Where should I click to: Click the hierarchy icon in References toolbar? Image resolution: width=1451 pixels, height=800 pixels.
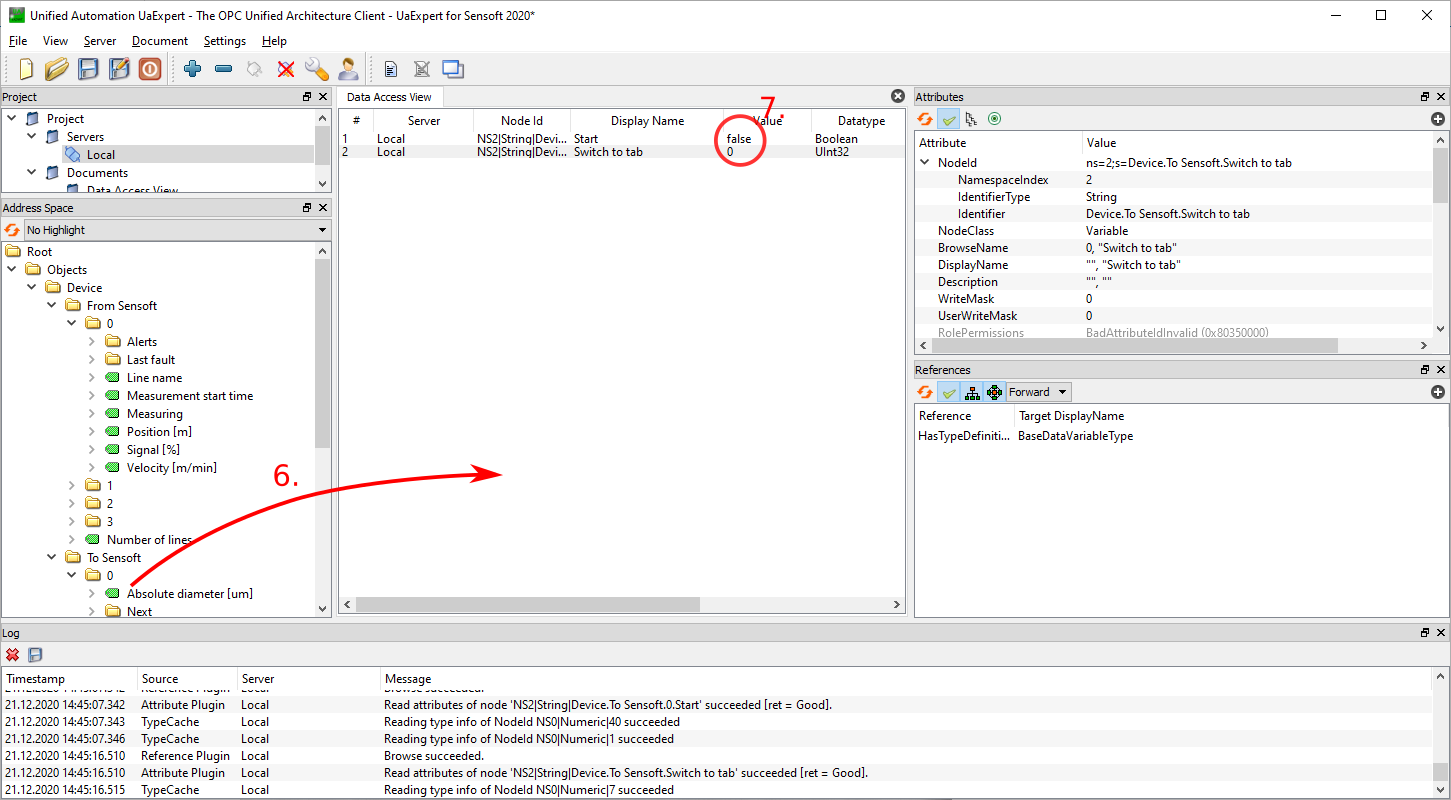pos(971,392)
